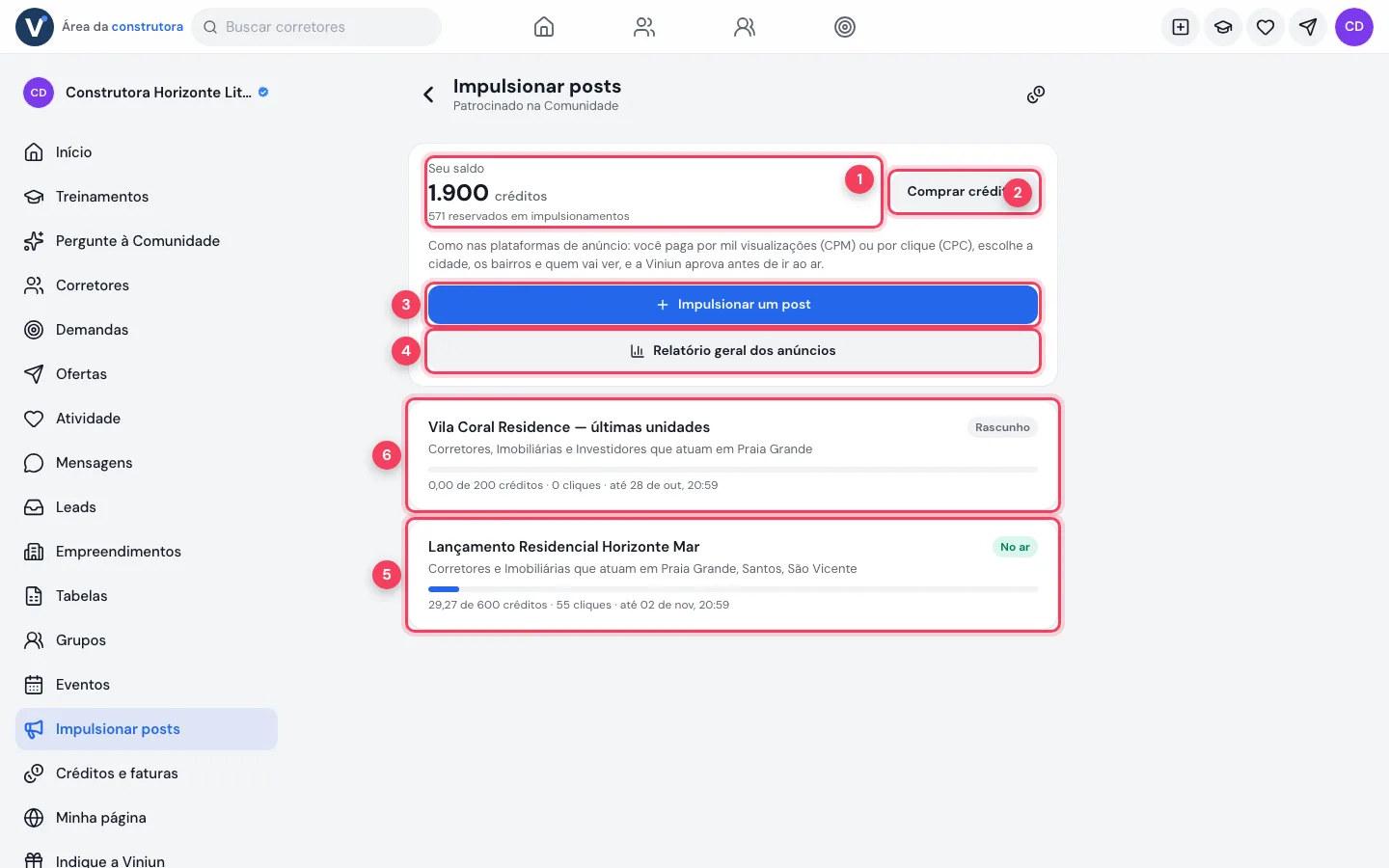Click the Horizonte Mar credits progress bar
The width and height of the screenshot is (1389, 868).
click(x=733, y=588)
